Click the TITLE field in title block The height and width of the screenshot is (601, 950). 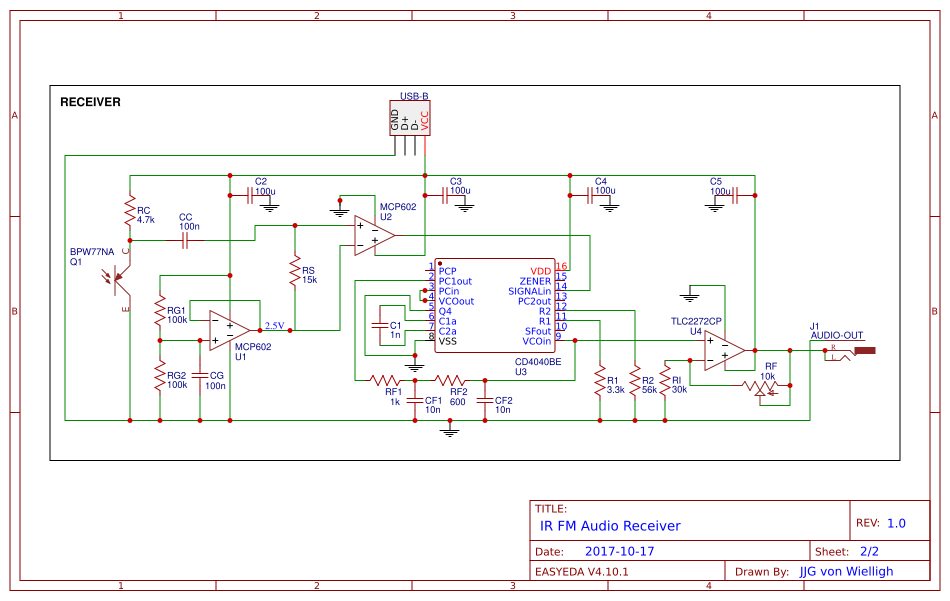pyautogui.click(x=554, y=508)
